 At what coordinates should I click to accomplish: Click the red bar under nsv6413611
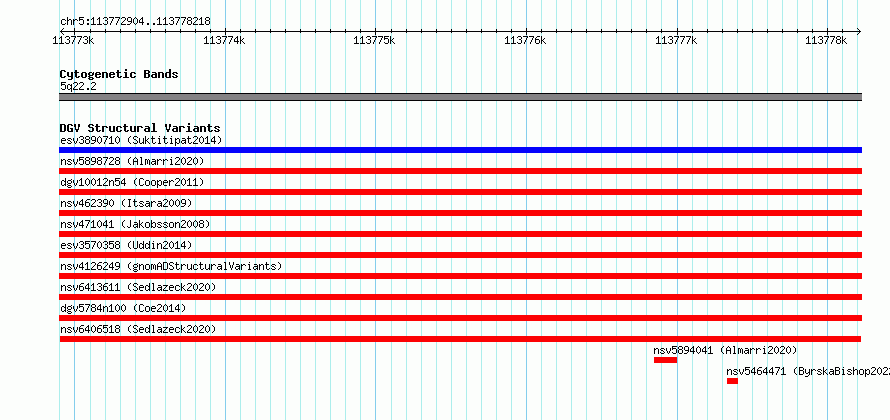point(460,297)
